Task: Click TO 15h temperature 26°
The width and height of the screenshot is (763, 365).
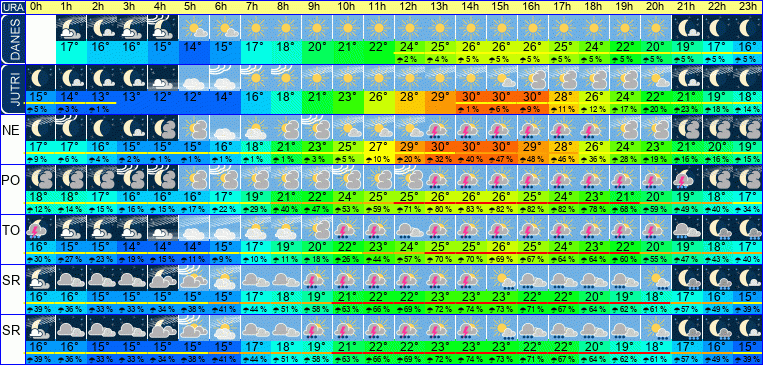Action: pyautogui.click(x=502, y=247)
